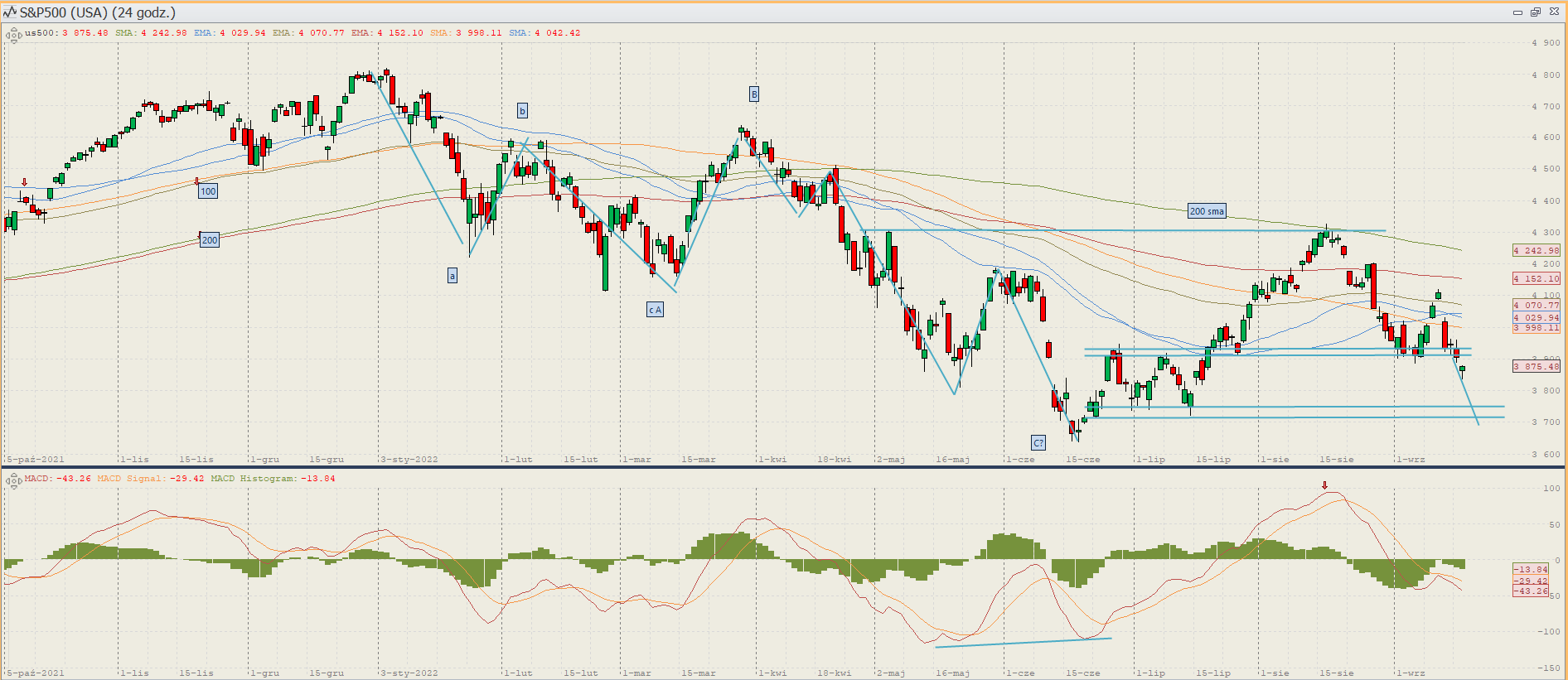Click the 4 242.98 SMA price tag
1568x680 pixels.
click(1536, 250)
